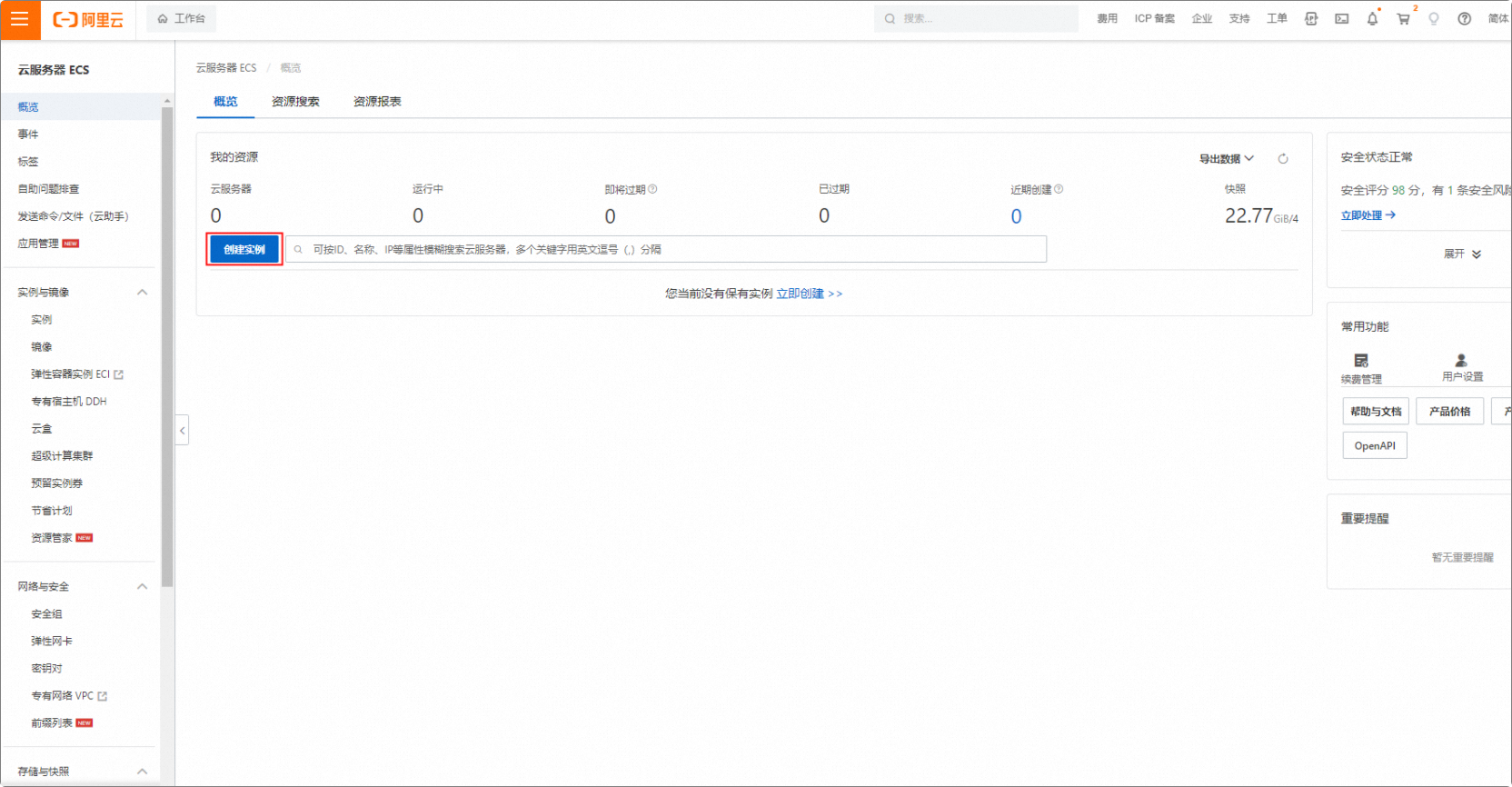The width and height of the screenshot is (1512, 787).
Task: Click 帮助与文档 button
Action: click(1376, 411)
